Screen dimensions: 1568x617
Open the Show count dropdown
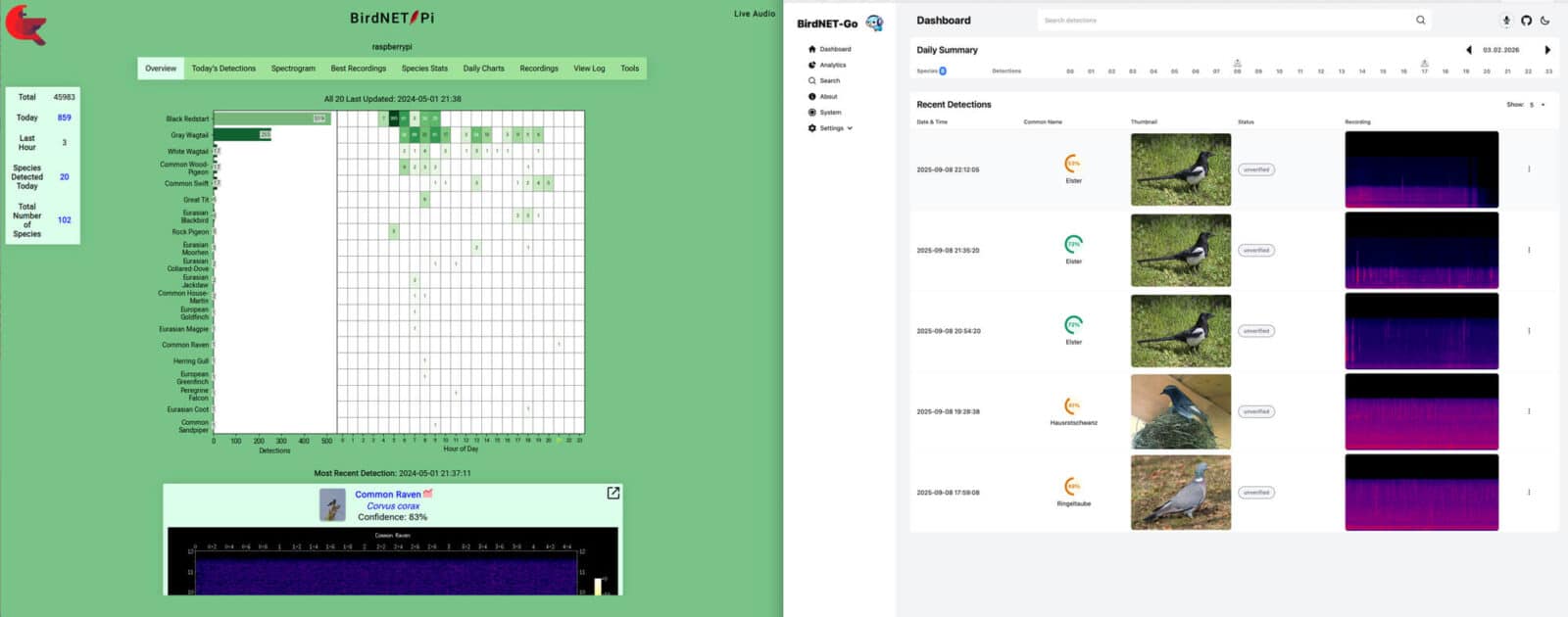click(x=1537, y=105)
